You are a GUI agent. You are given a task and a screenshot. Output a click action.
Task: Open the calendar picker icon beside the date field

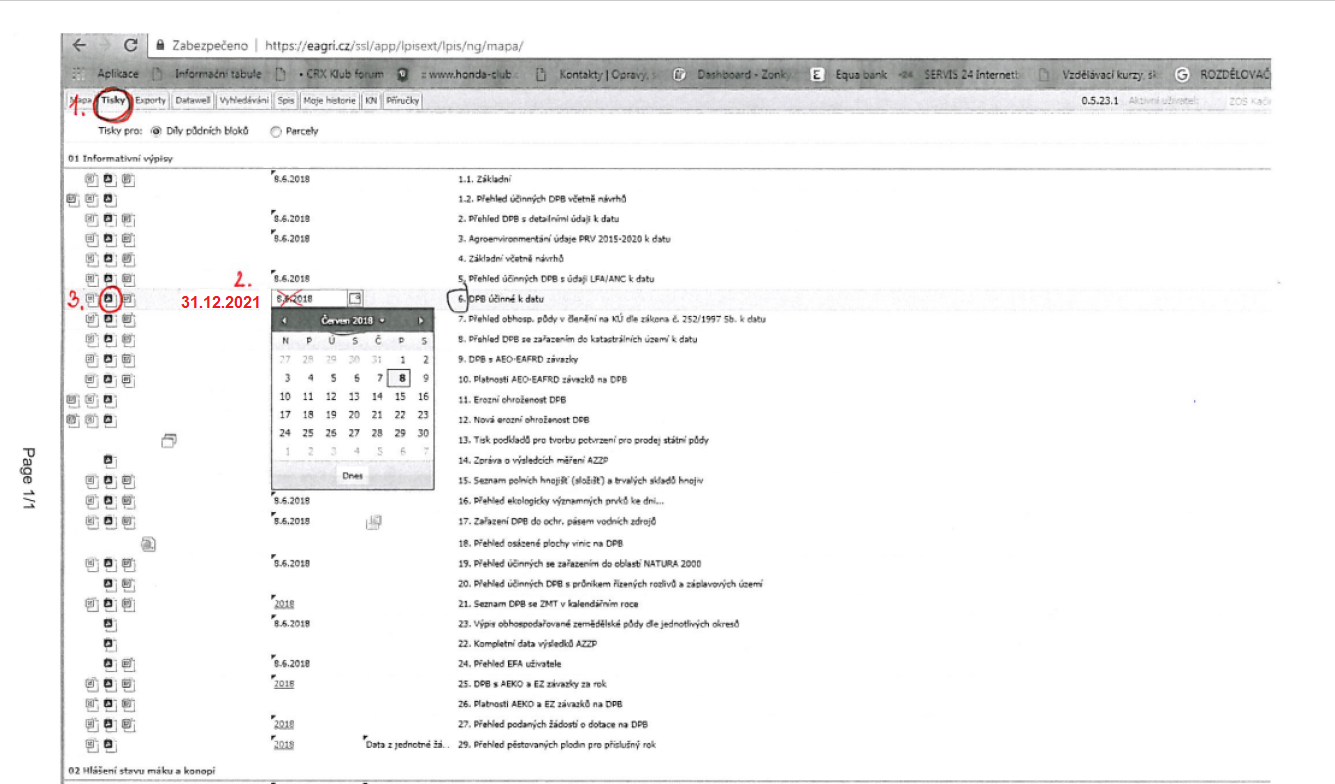click(355, 298)
